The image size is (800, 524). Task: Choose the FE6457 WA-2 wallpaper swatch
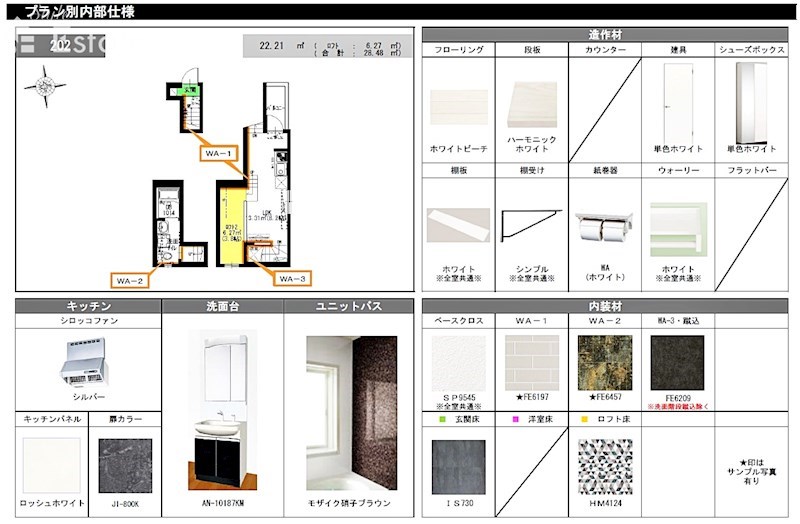click(604, 362)
